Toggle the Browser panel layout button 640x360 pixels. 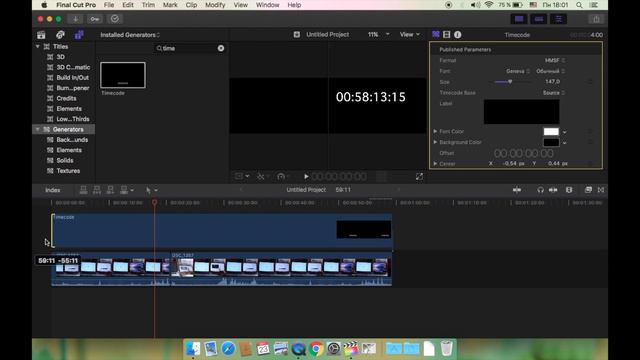coord(519,19)
